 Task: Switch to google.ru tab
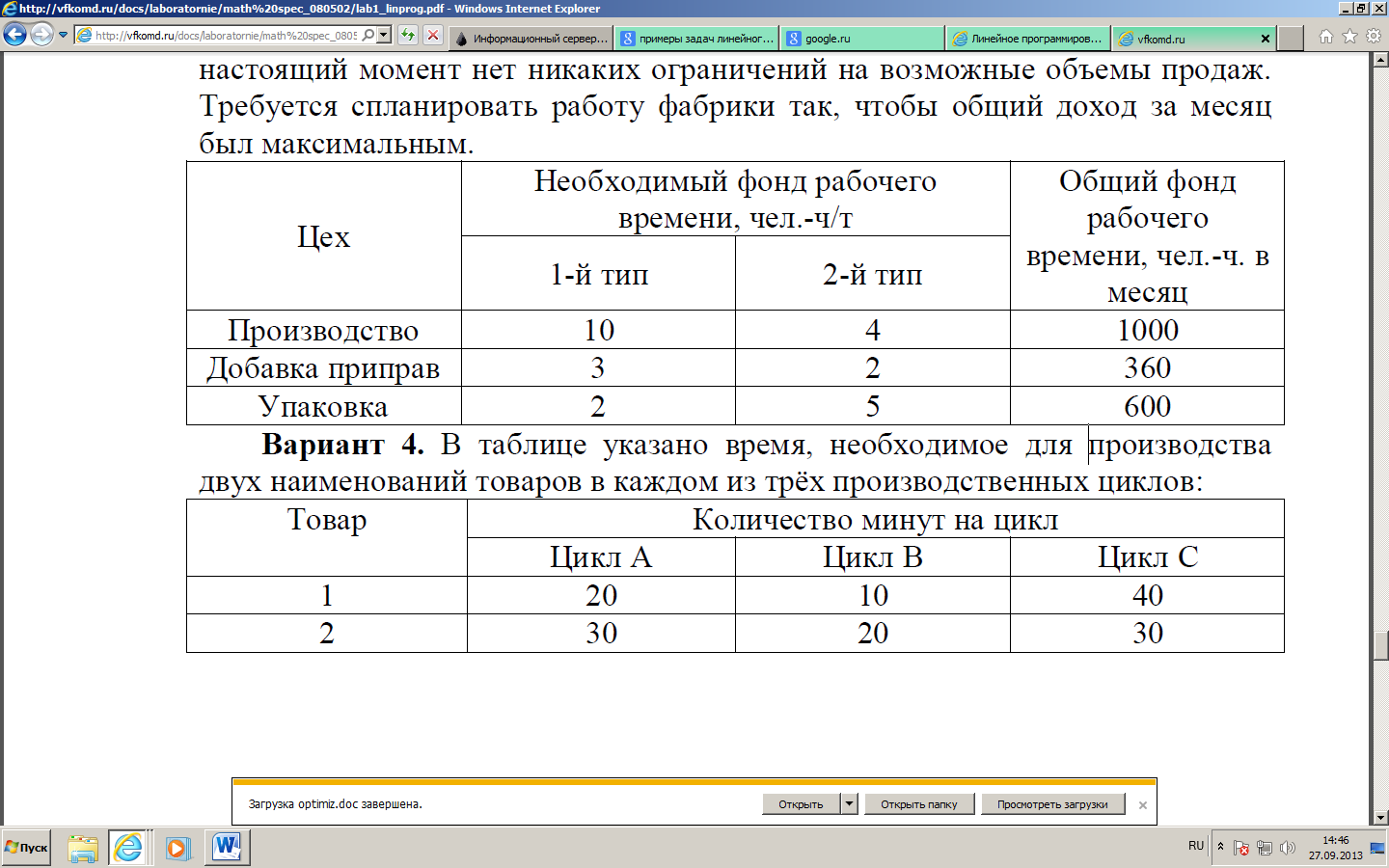(x=862, y=39)
